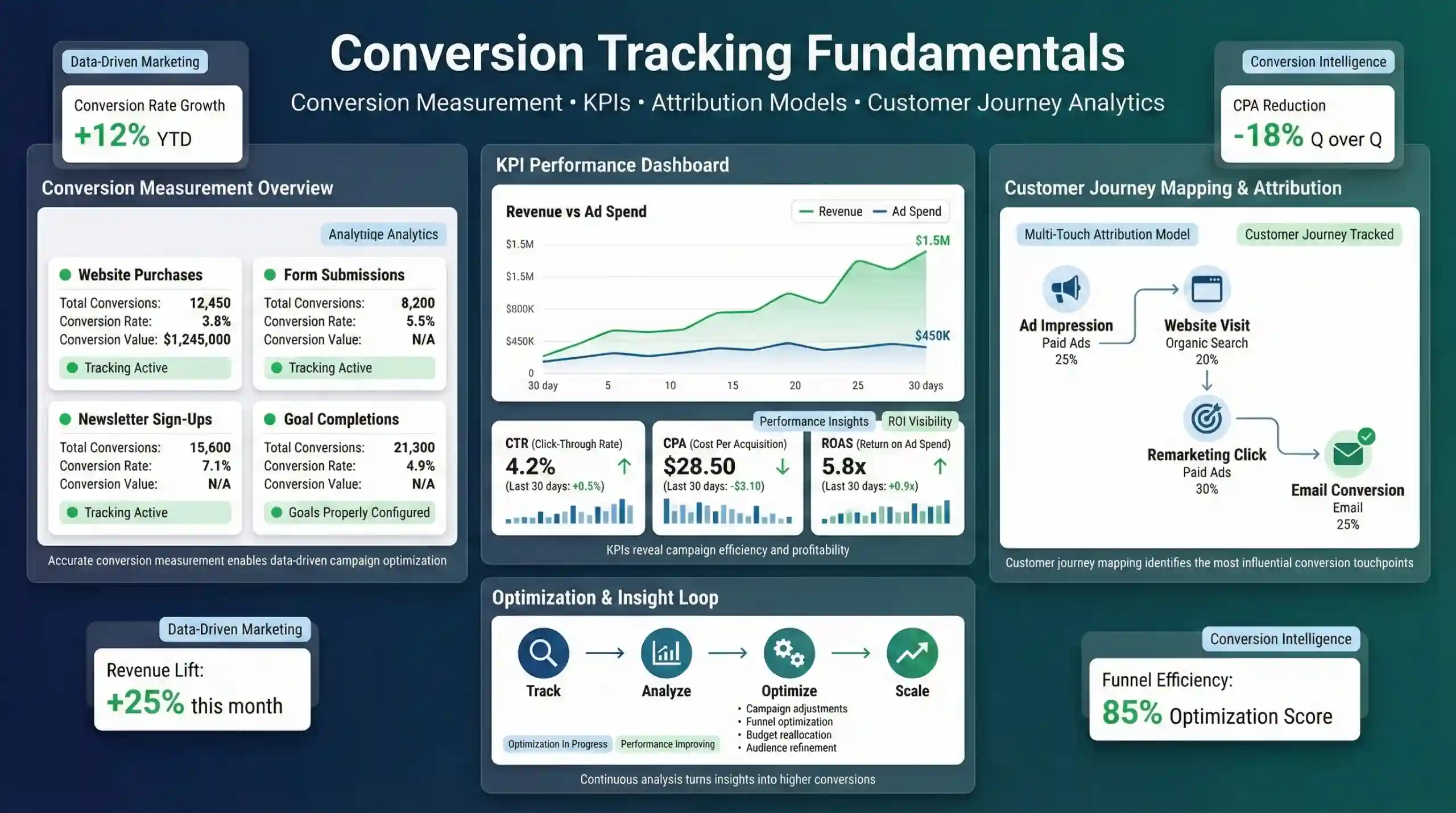
Task: Toggle Ad Spend series in chart legend
Action: (x=907, y=212)
